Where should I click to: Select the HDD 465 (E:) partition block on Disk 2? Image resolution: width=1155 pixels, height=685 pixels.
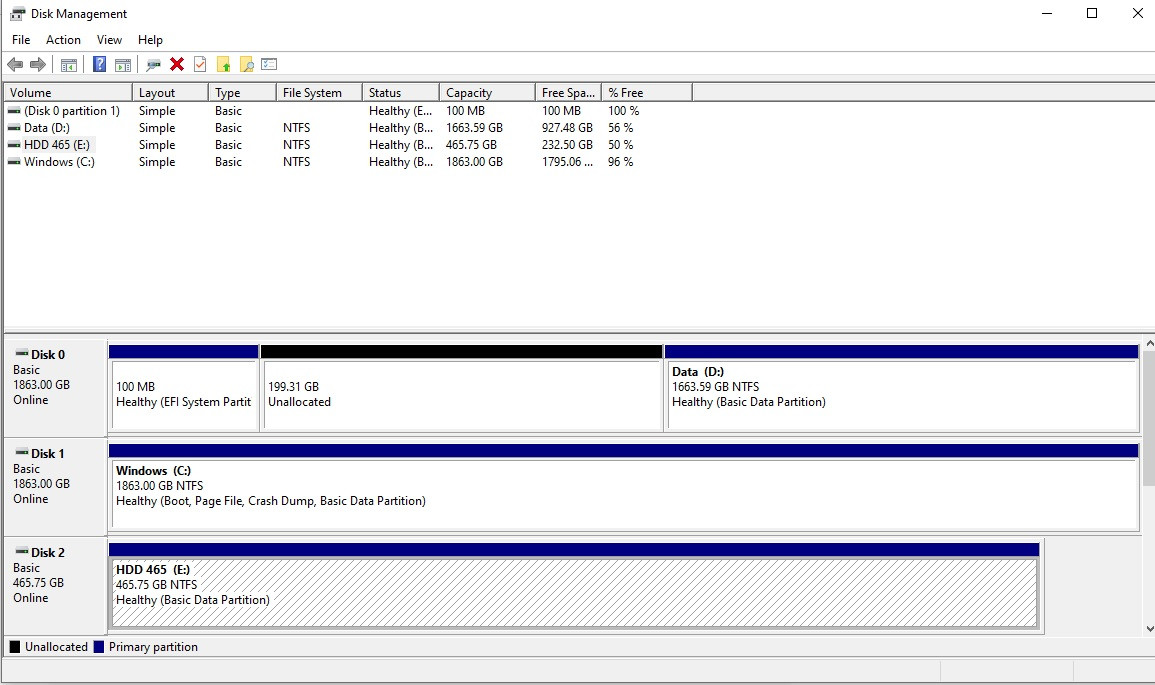point(574,586)
